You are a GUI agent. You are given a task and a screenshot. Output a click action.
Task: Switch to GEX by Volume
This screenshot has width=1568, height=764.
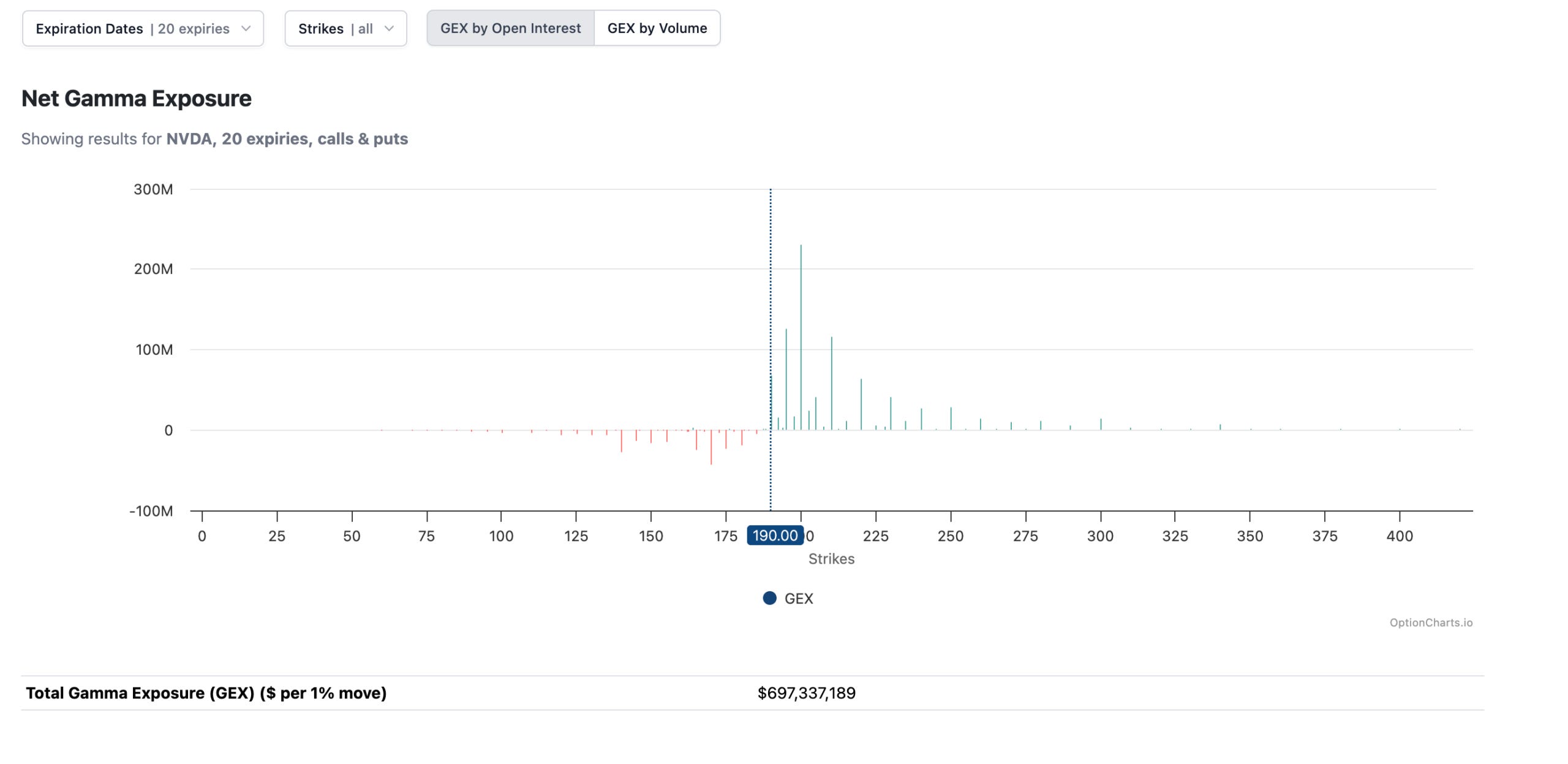pos(657,28)
